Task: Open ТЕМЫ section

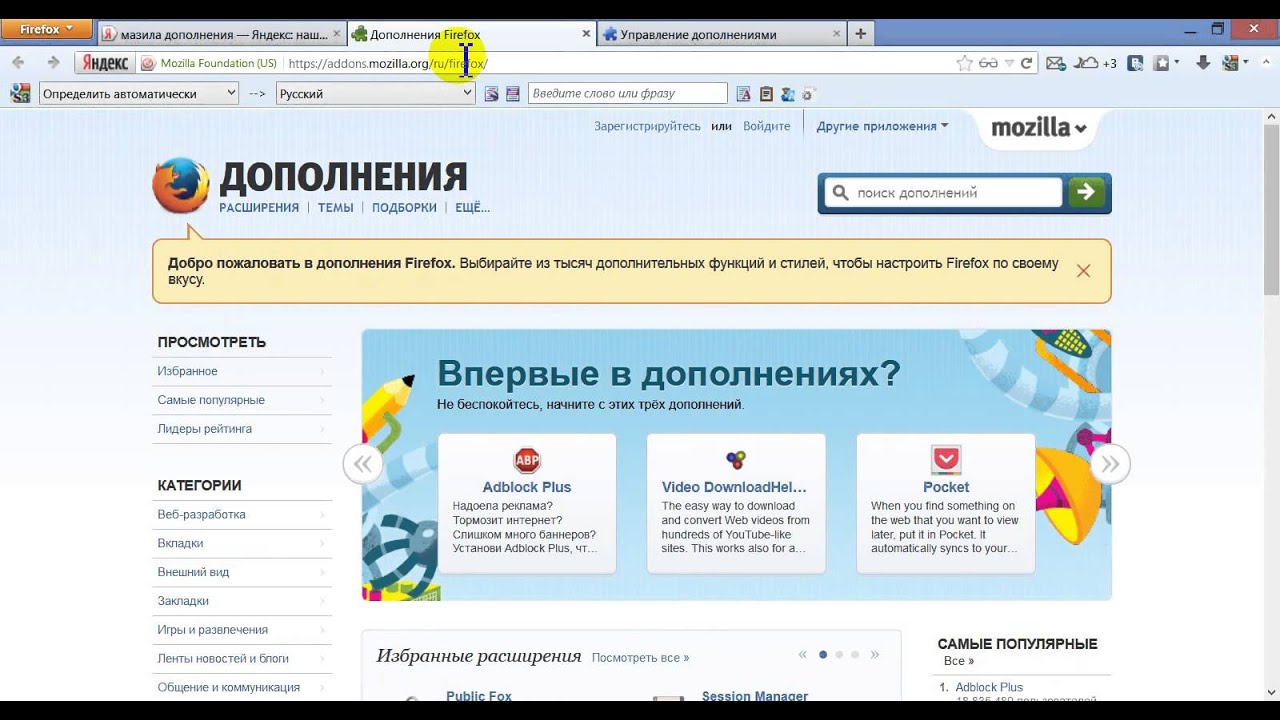Action: [x=336, y=208]
